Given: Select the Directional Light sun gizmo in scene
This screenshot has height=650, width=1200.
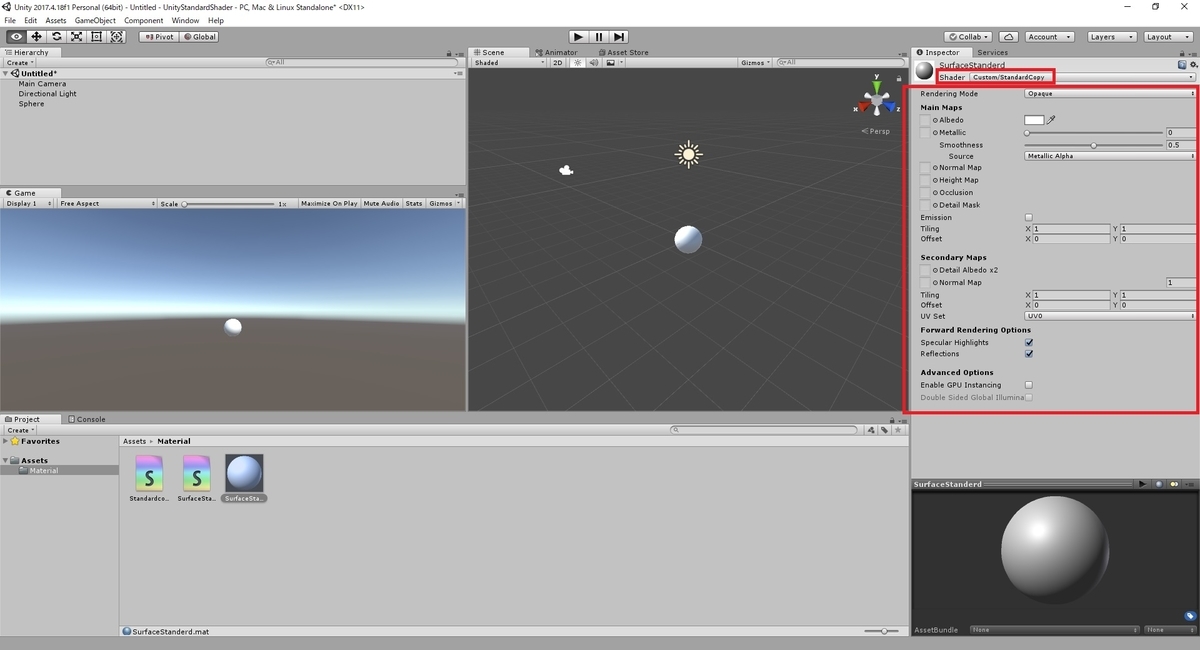Looking at the screenshot, I should tap(688, 154).
